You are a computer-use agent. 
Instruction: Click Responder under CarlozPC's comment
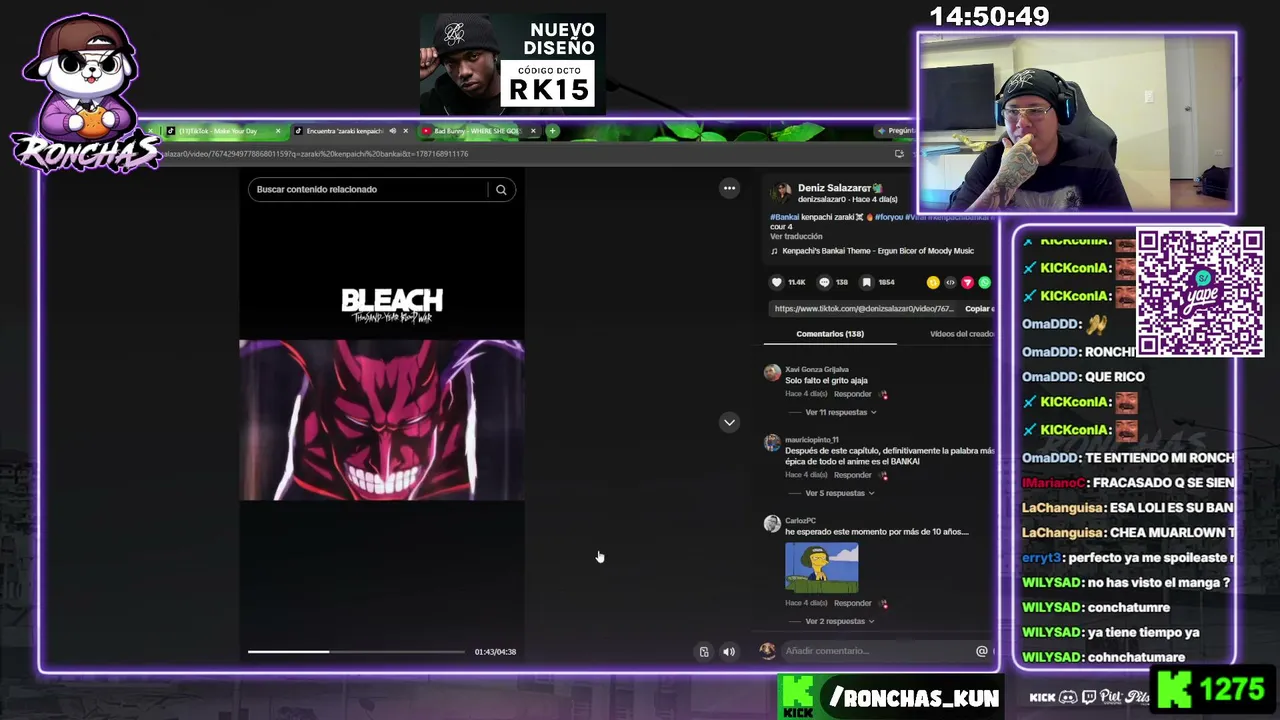click(853, 604)
